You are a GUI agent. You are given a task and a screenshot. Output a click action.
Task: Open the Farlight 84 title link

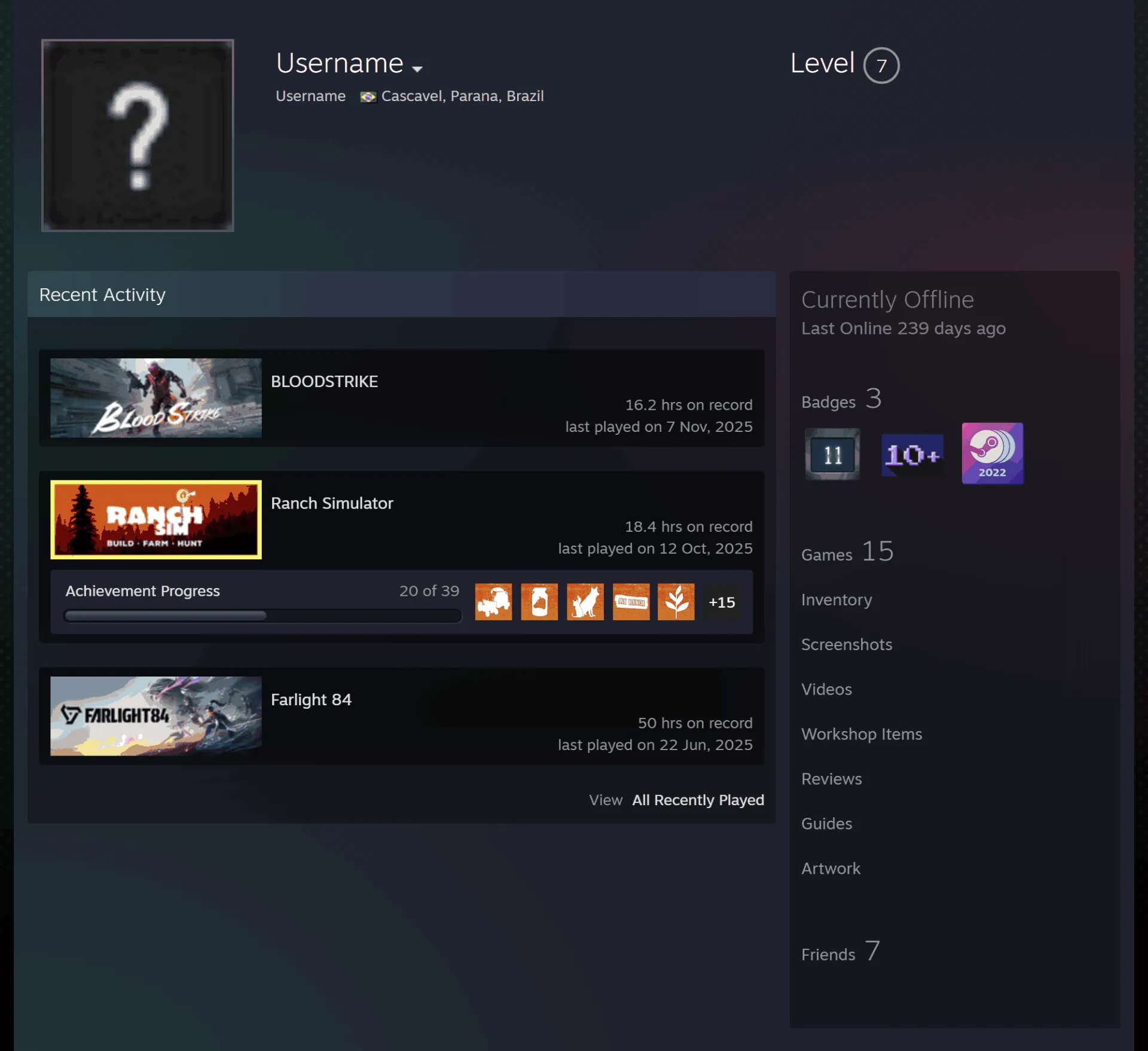[x=311, y=699]
